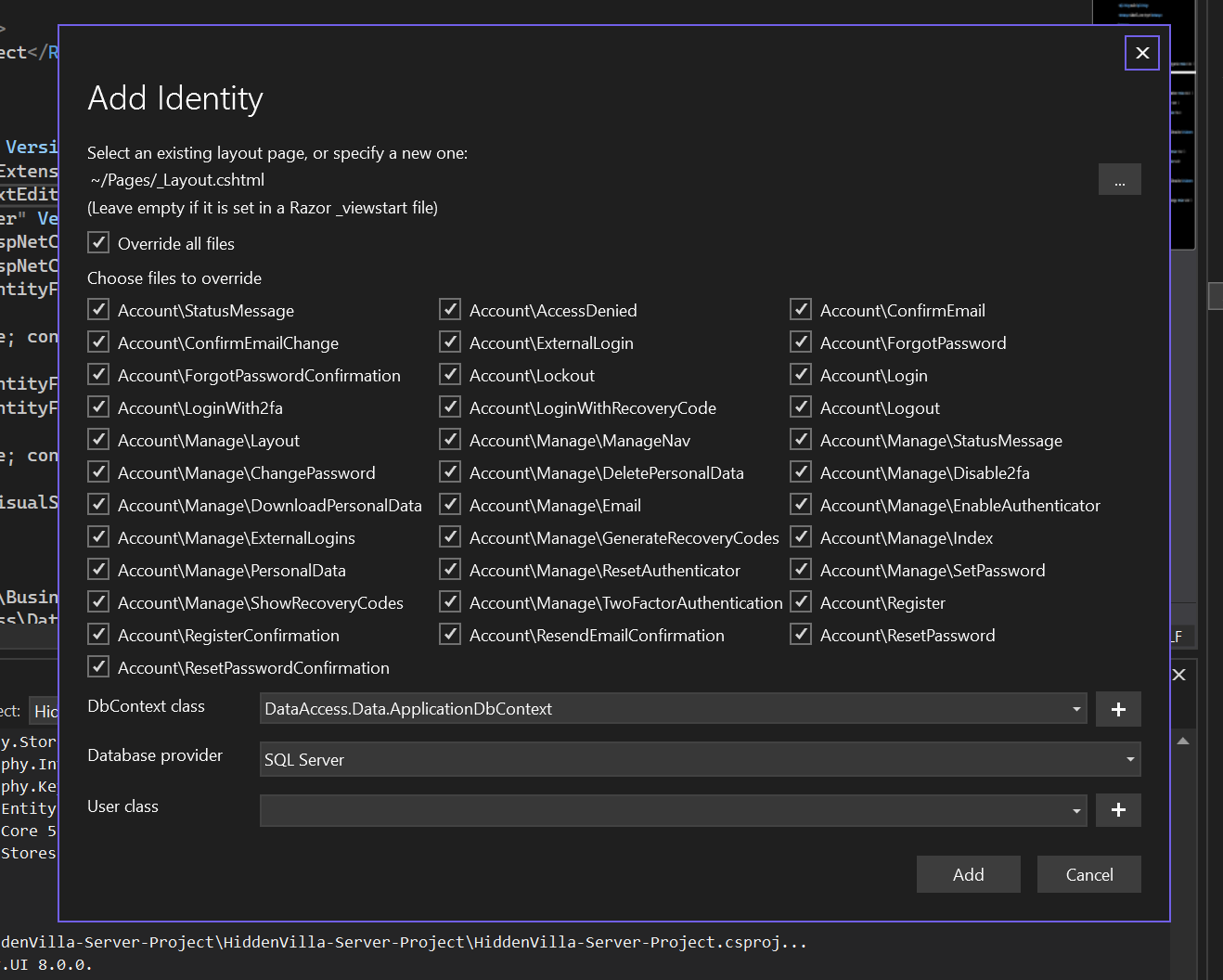1223x980 pixels.
Task: Toggle Account\ExternalLogin checkbox
Action: [450, 342]
